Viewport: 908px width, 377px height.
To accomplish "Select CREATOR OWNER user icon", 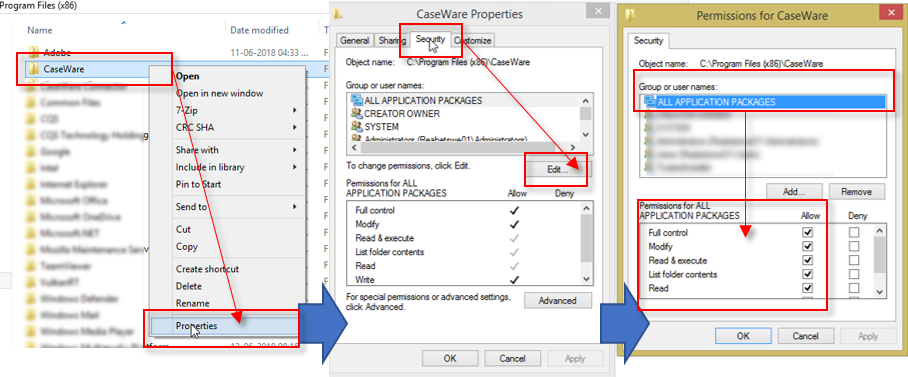I will 357,114.
